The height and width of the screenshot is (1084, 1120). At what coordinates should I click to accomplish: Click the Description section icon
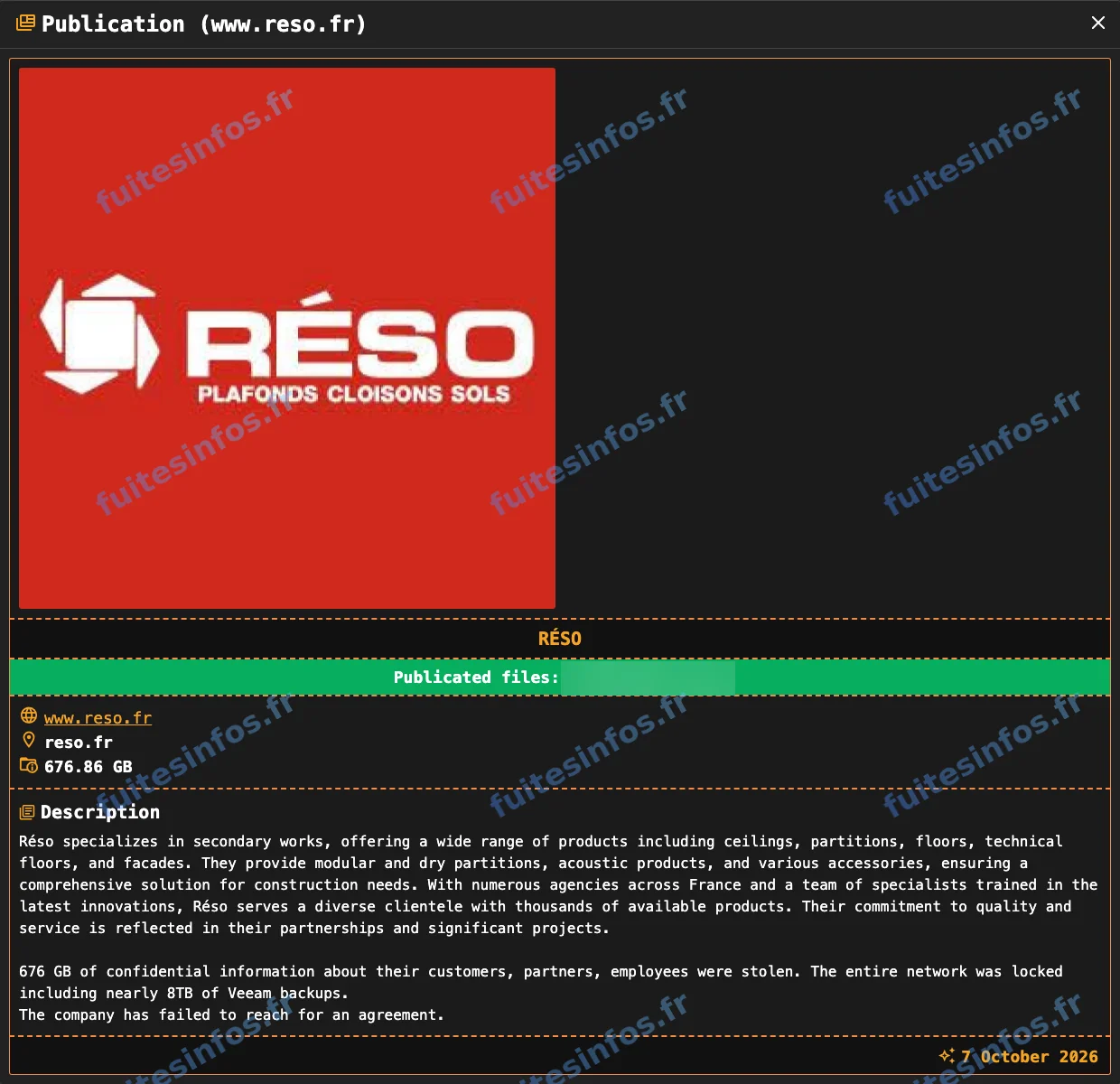point(27,812)
